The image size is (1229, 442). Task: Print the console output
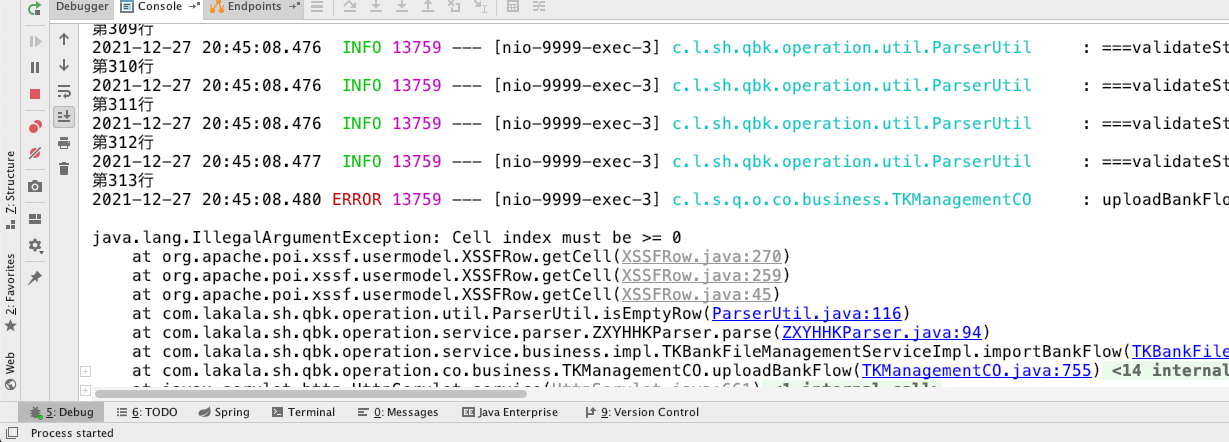pos(64,143)
